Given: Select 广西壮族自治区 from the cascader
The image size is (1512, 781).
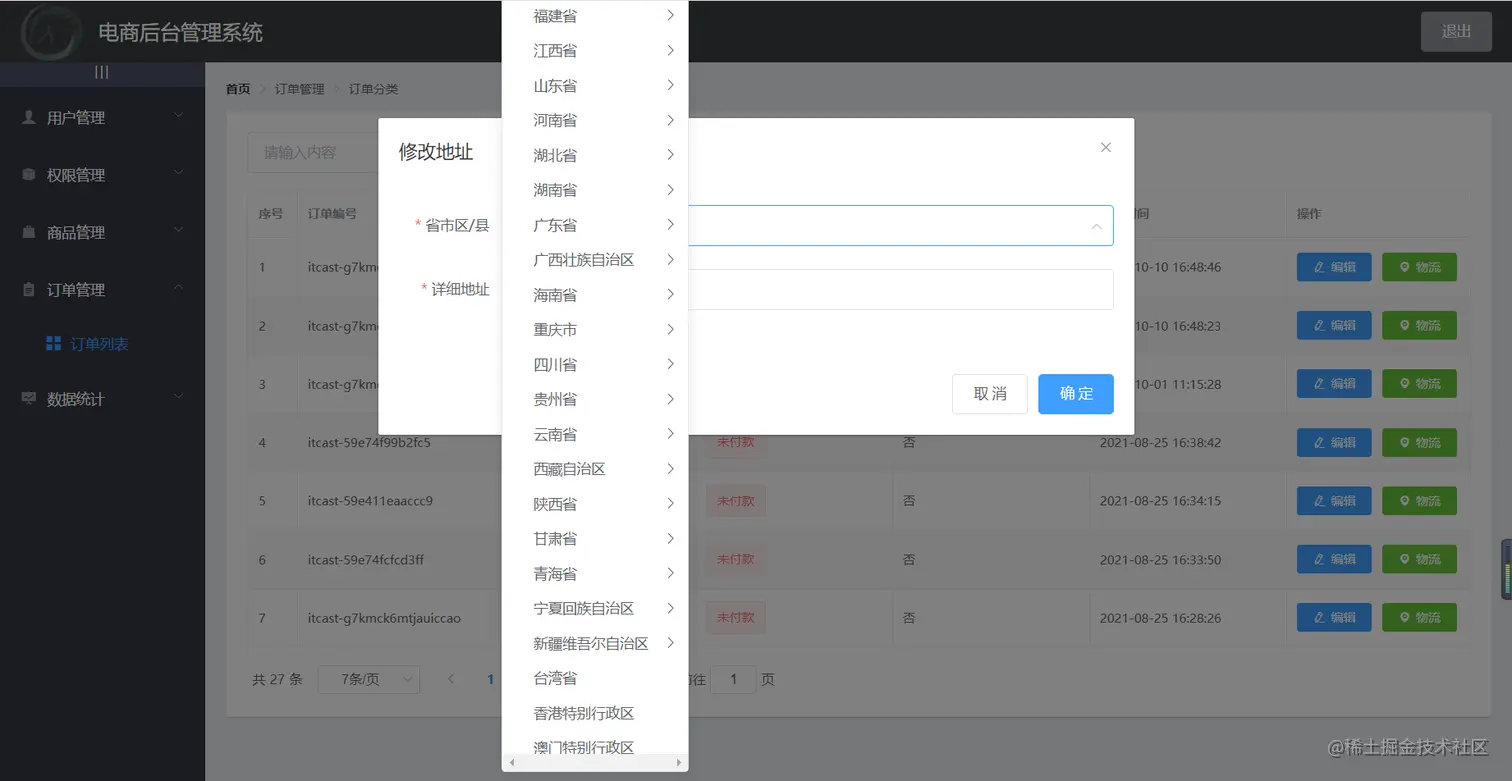Looking at the screenshot, I should click(595, 260).
